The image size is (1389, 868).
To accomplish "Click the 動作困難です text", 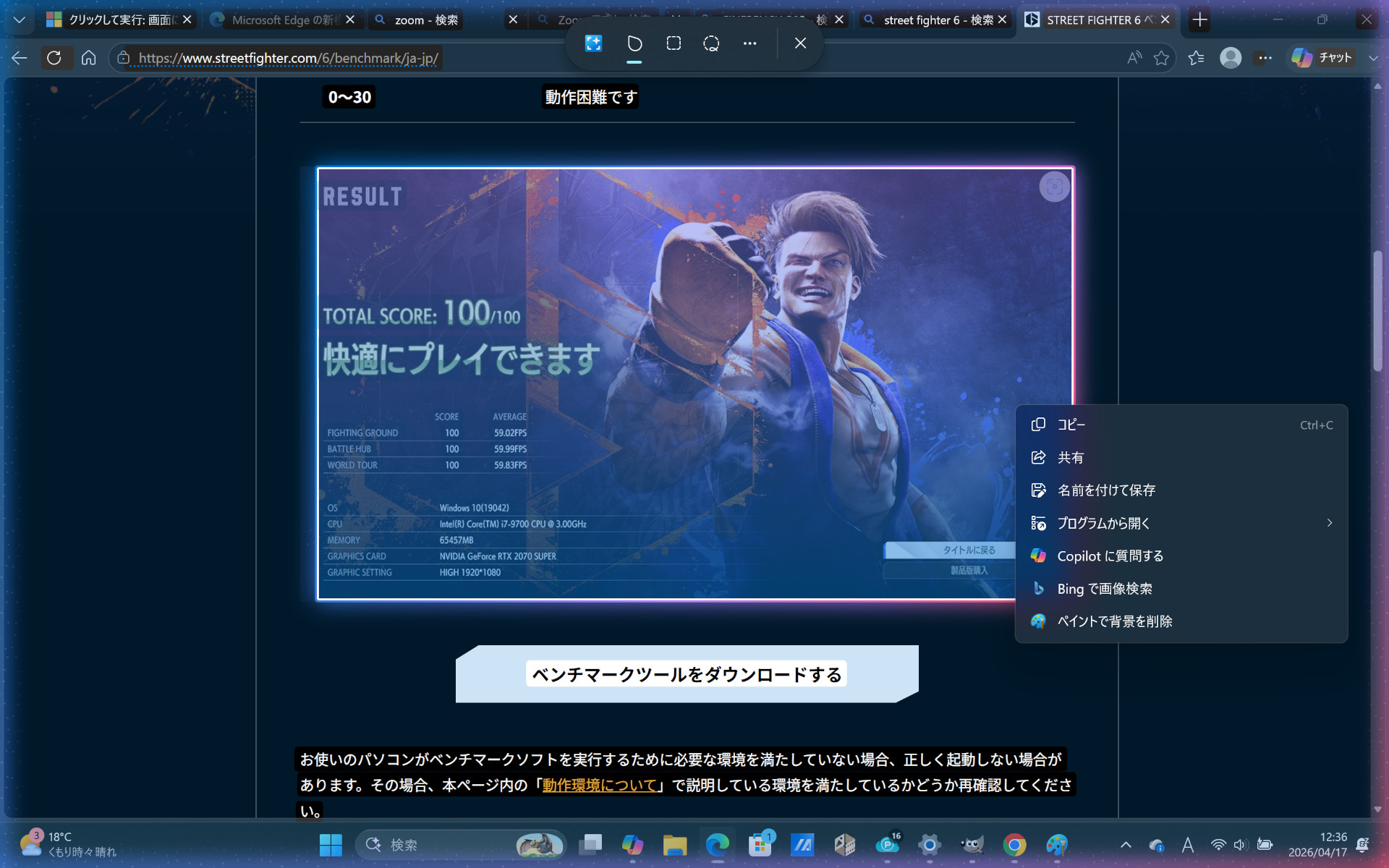I will [590, 97].
